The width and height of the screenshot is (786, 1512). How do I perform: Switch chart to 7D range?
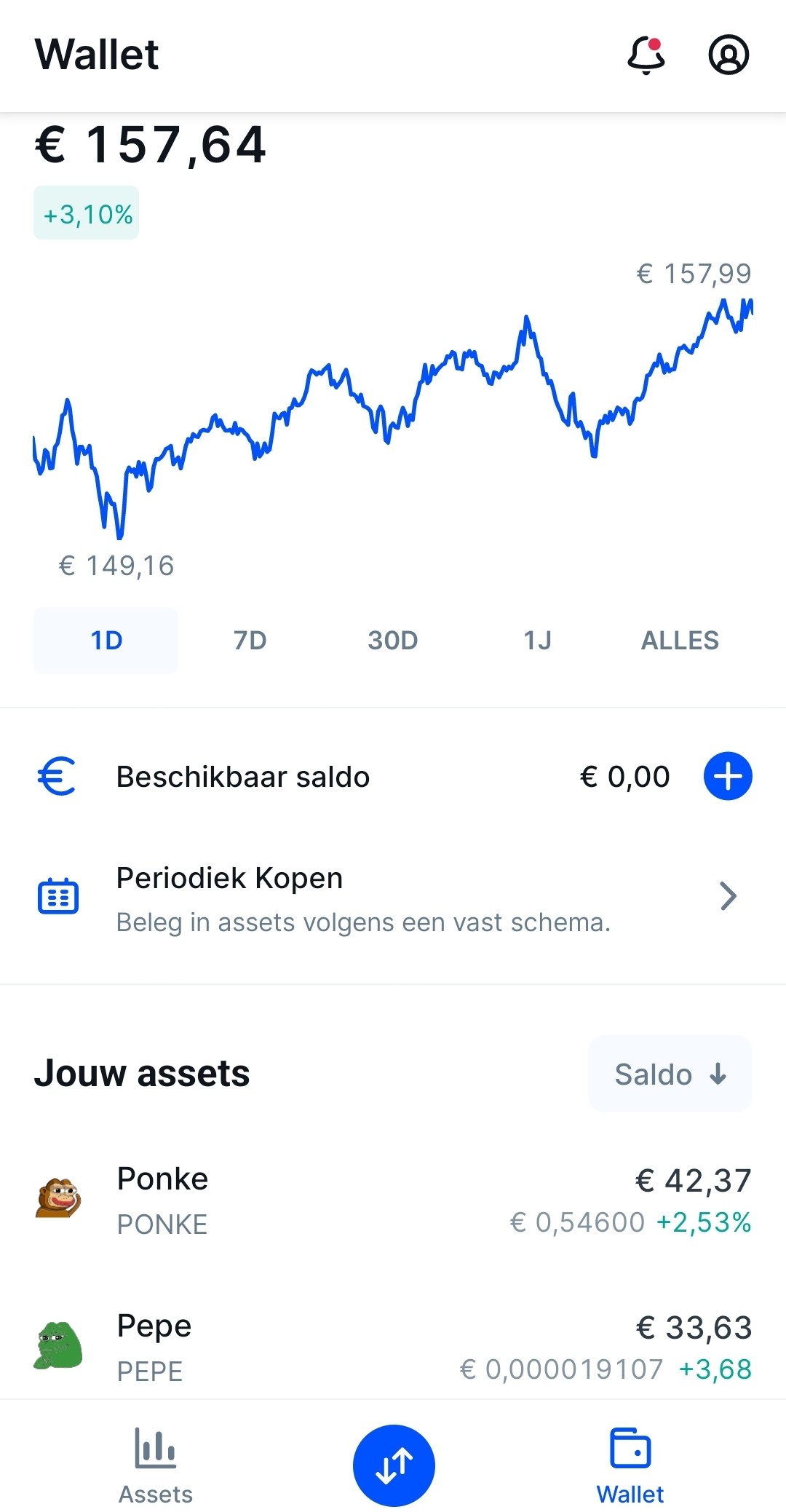tap(250, 641)
